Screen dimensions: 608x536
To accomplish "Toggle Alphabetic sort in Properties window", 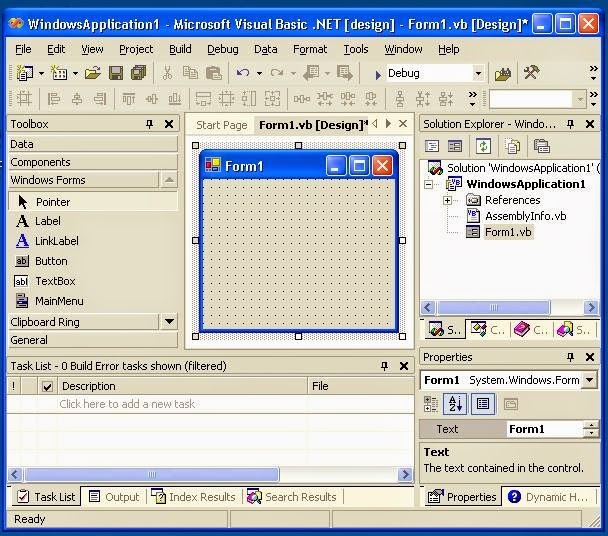I will coord(455,404).
